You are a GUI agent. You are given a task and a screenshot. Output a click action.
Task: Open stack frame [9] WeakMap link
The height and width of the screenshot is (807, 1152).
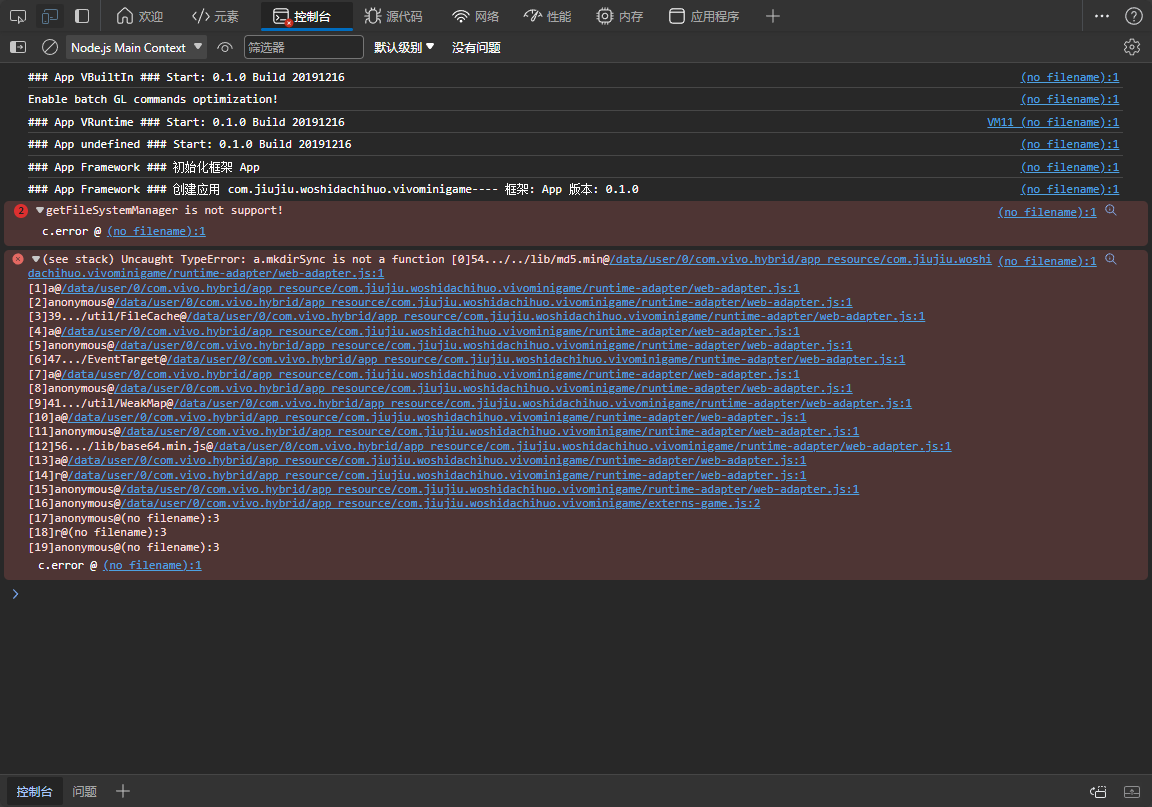[x=542, y=403]
